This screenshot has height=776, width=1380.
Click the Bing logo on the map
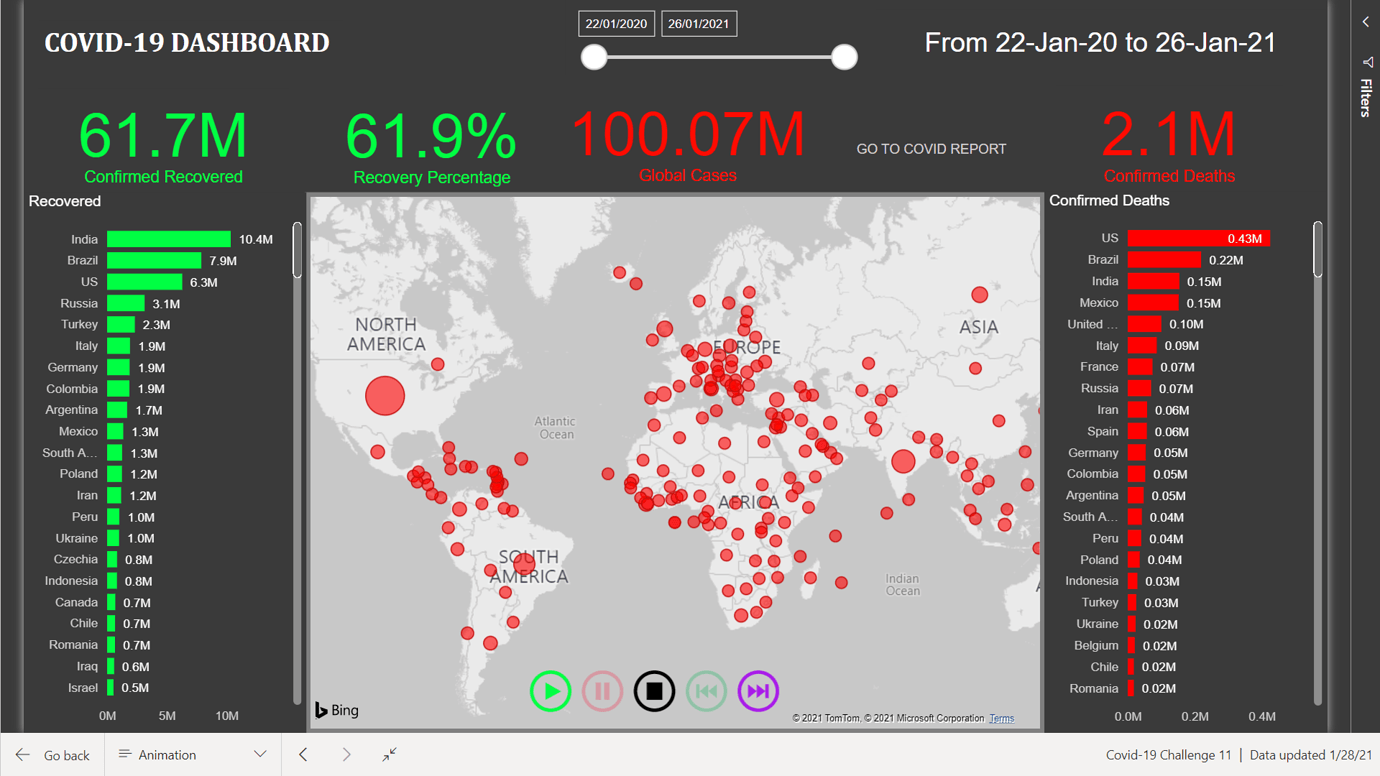336,710
